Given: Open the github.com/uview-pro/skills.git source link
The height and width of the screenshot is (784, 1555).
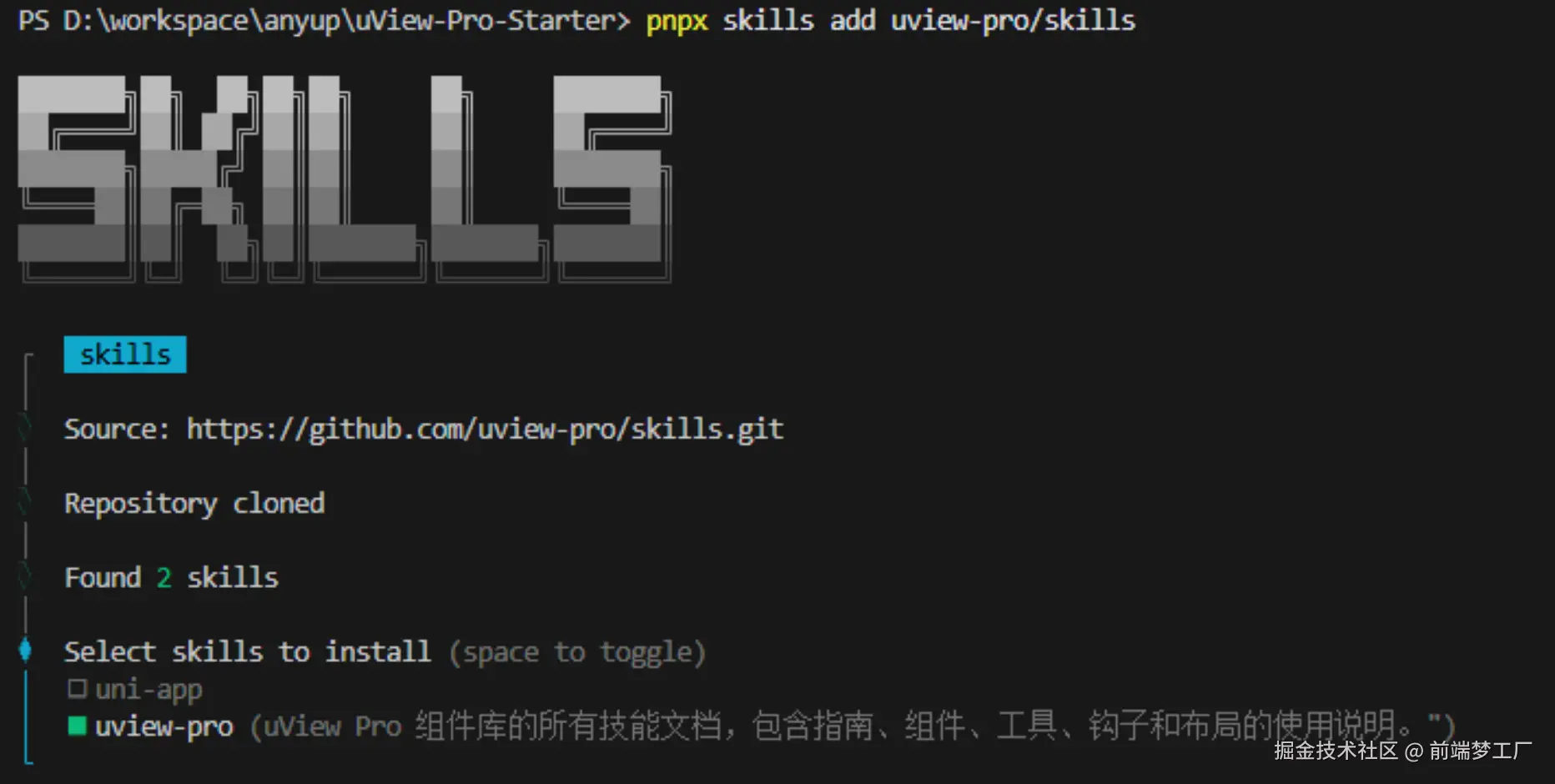Looking at the screenshot, I should (x=485, y=429).
